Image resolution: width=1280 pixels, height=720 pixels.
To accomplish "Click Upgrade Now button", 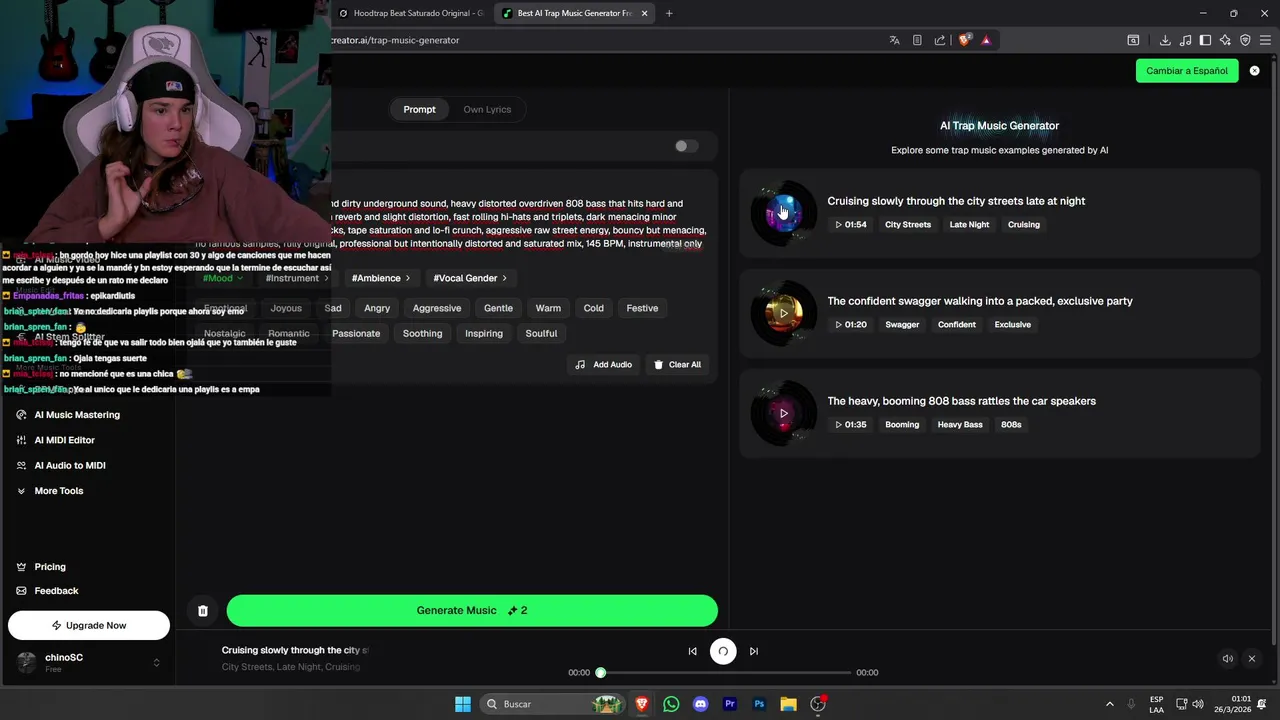I will point(89,626).
